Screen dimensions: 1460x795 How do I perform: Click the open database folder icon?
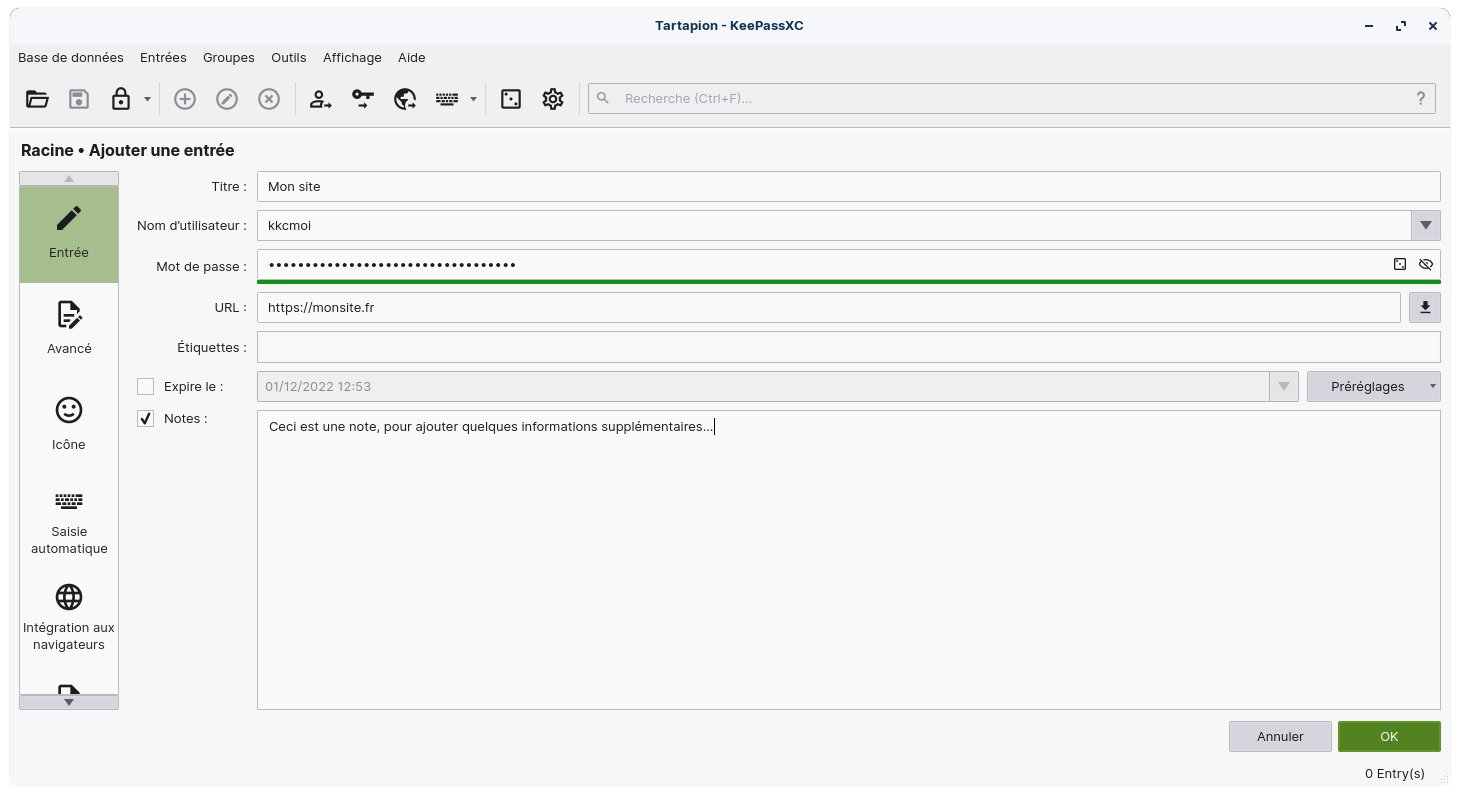click(37, 98)
